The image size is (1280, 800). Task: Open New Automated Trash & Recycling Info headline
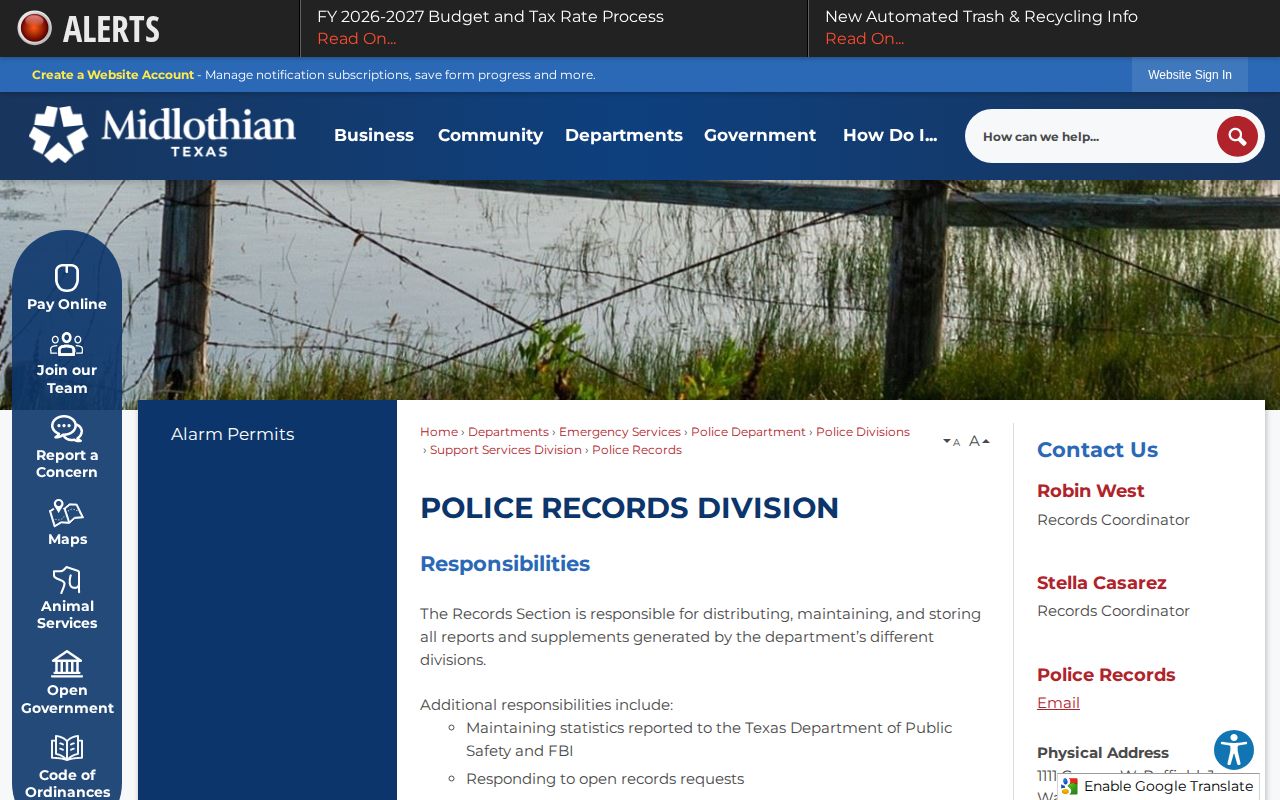981,17
